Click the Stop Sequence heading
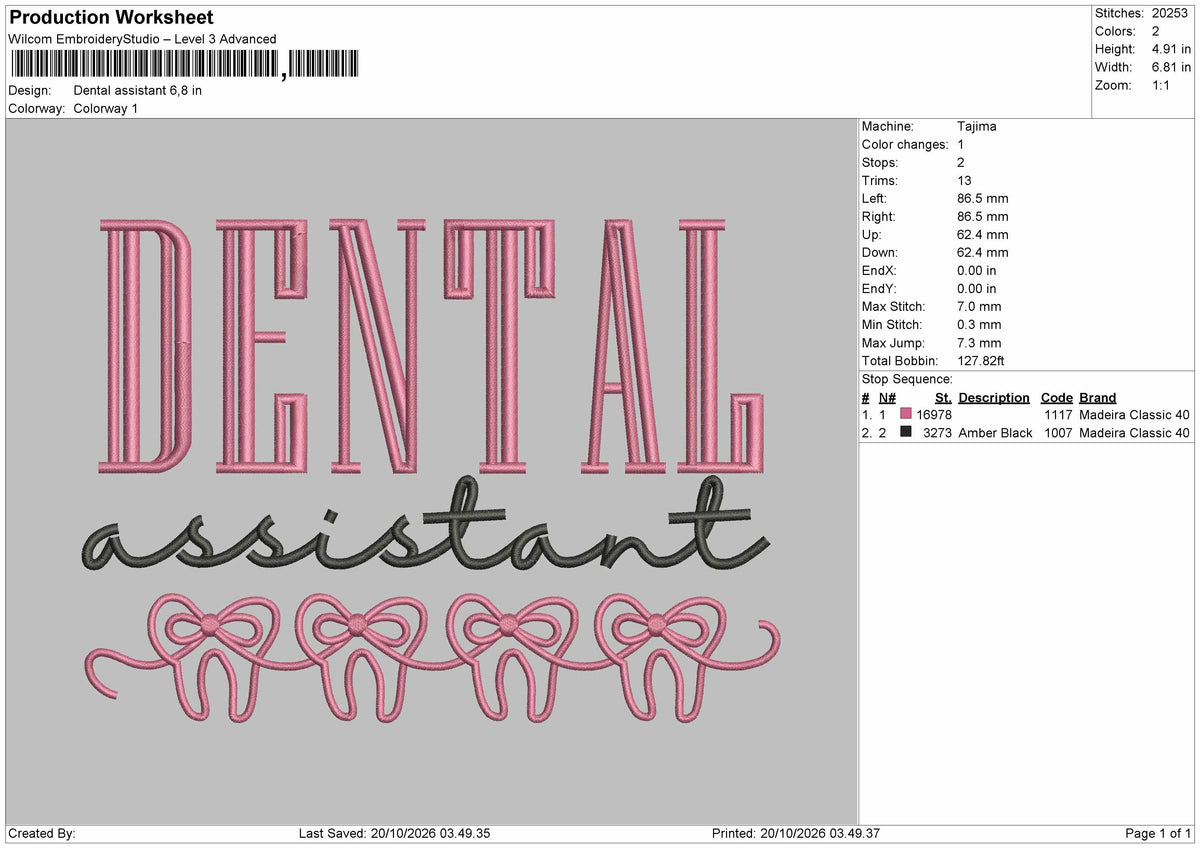The width and height of the screenshot is (1200, 848). [907, 379]
